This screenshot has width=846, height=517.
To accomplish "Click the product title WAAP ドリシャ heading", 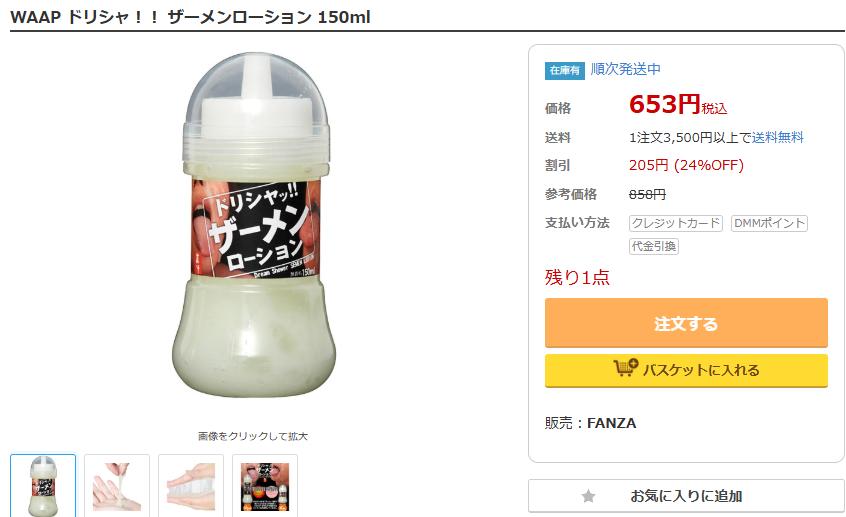I will (x=190, y=17).
